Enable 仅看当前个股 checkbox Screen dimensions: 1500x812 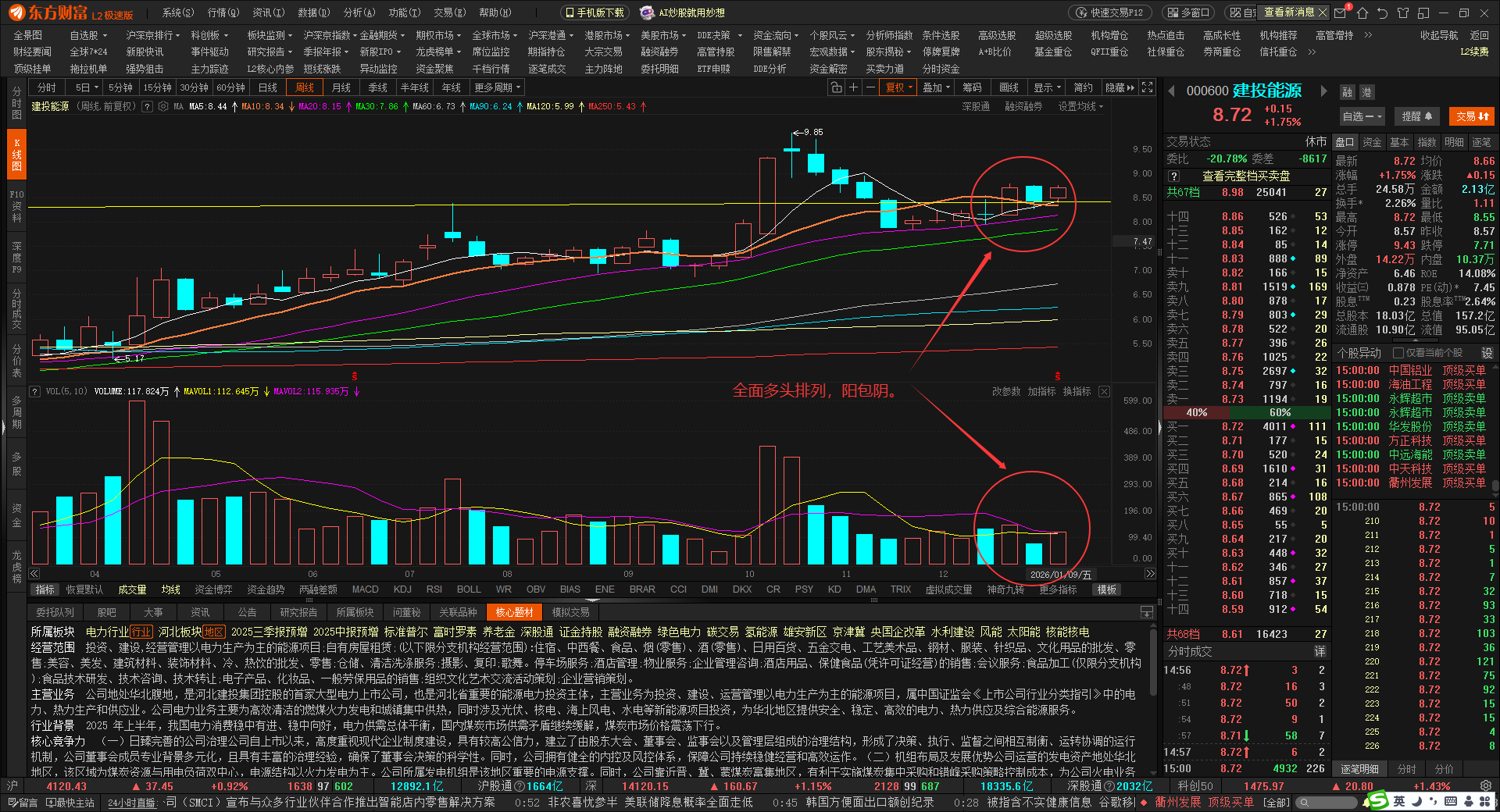tap(1398, 353)
